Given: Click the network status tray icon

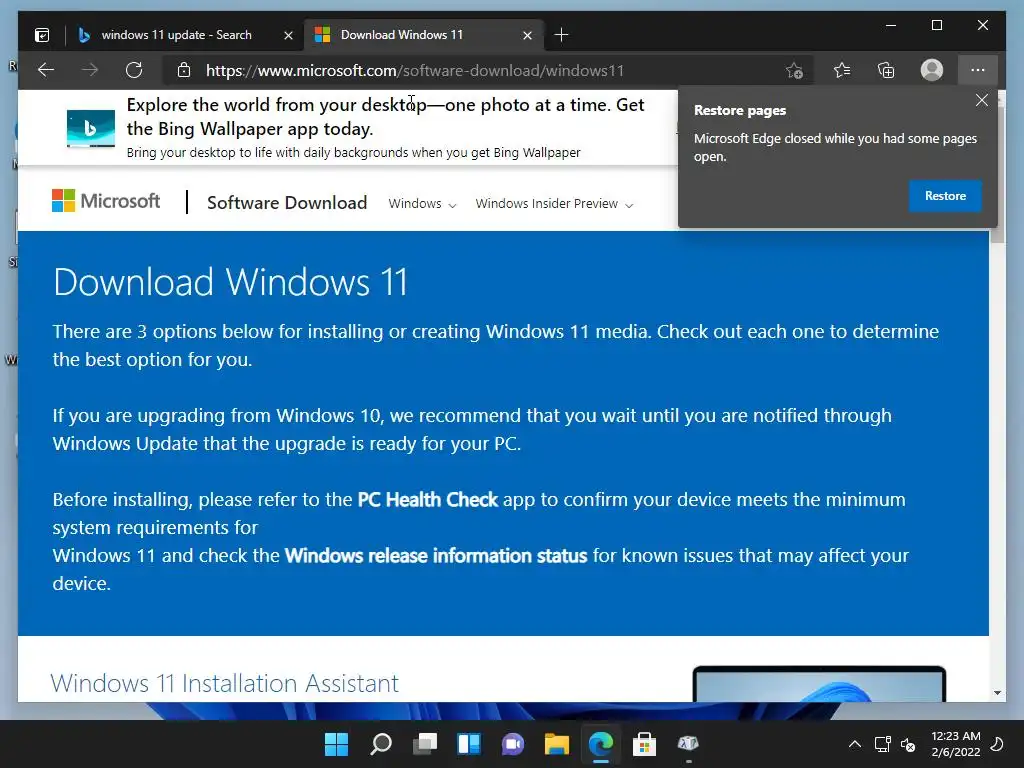Looking at the screenshot, I should [x=883, y=744].
